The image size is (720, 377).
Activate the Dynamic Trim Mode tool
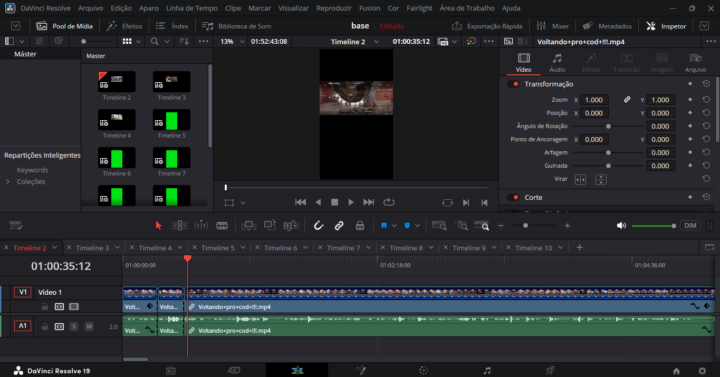201,225
